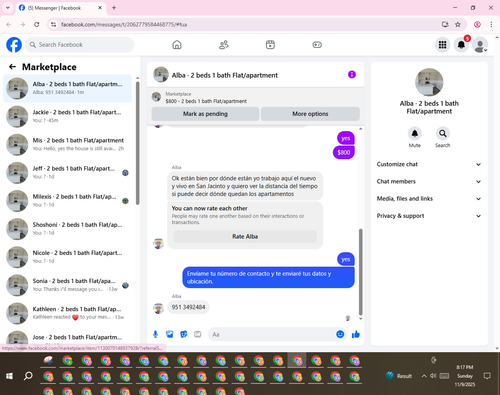Open new browser tab plus button
This screenshot has height=395, width=500.
(x=114, y=8)
